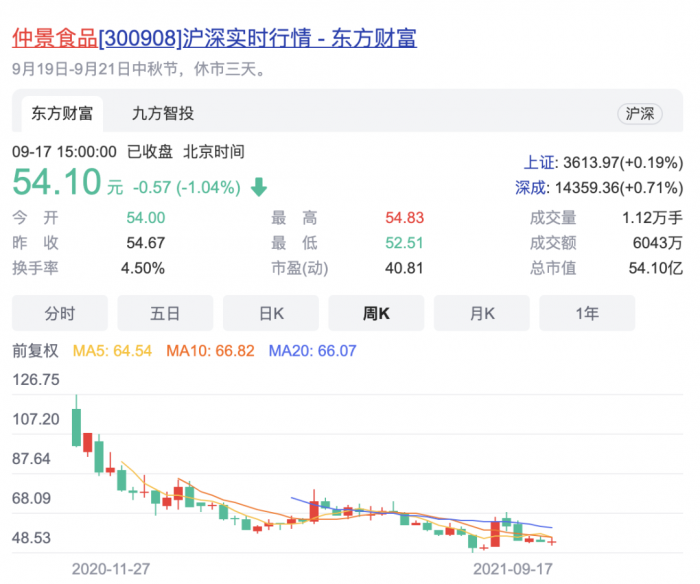Click the 深成 index link
Screen dimensions: 700x584
[x=530, y=188]
